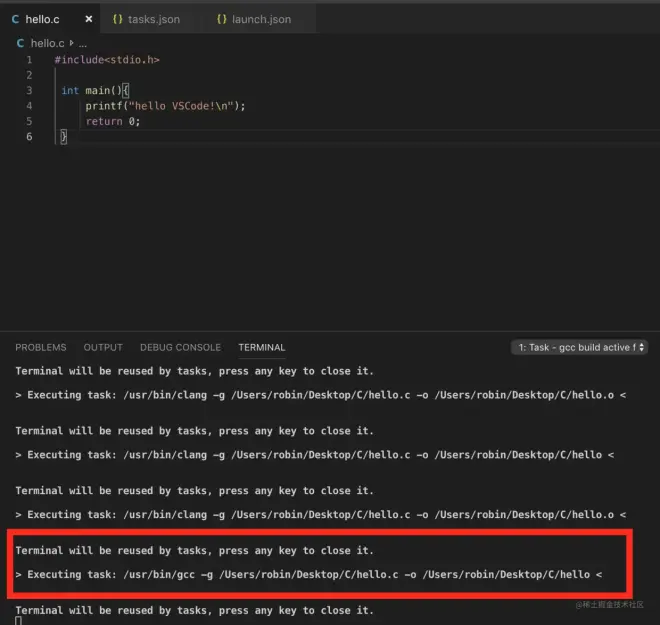Click line number 5 in the gutter
Image resolution: width=660 pixels, height=625 pixels.
[x=29, y=121]
